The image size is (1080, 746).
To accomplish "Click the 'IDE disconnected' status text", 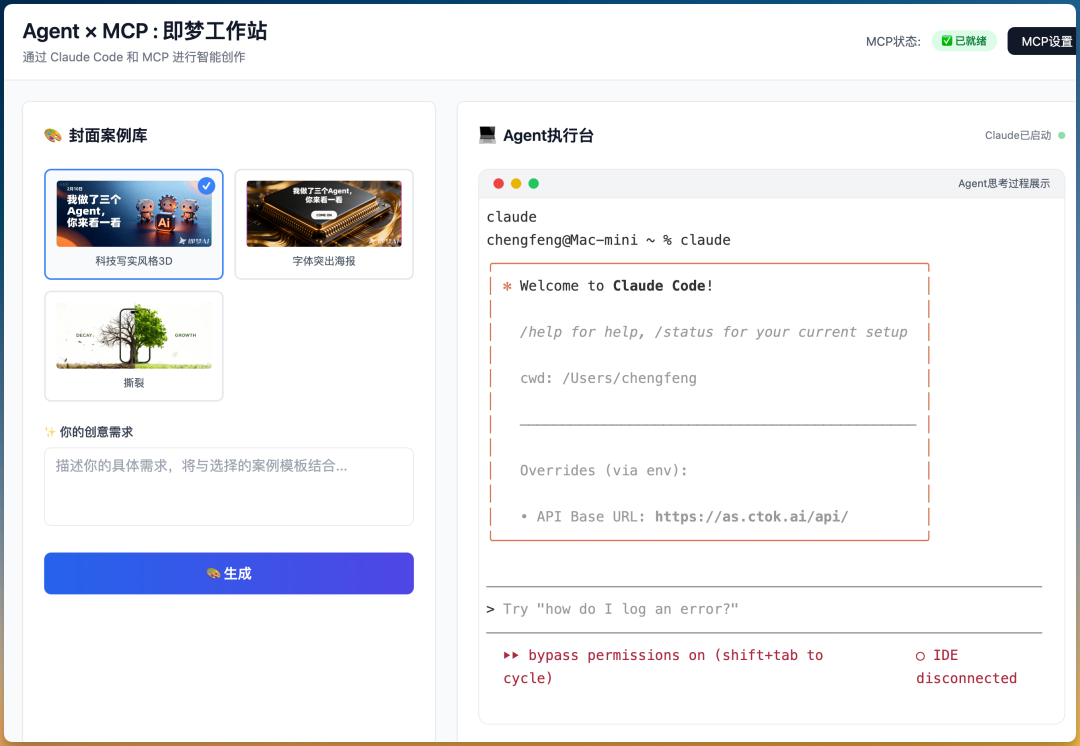I will point(966,667).
